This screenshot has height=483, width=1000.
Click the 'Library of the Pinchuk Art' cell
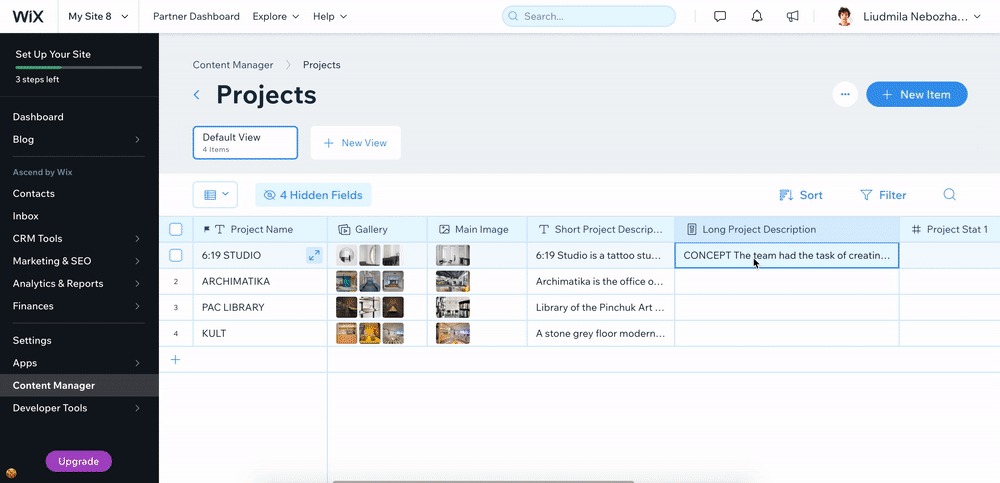click(601, 308)
